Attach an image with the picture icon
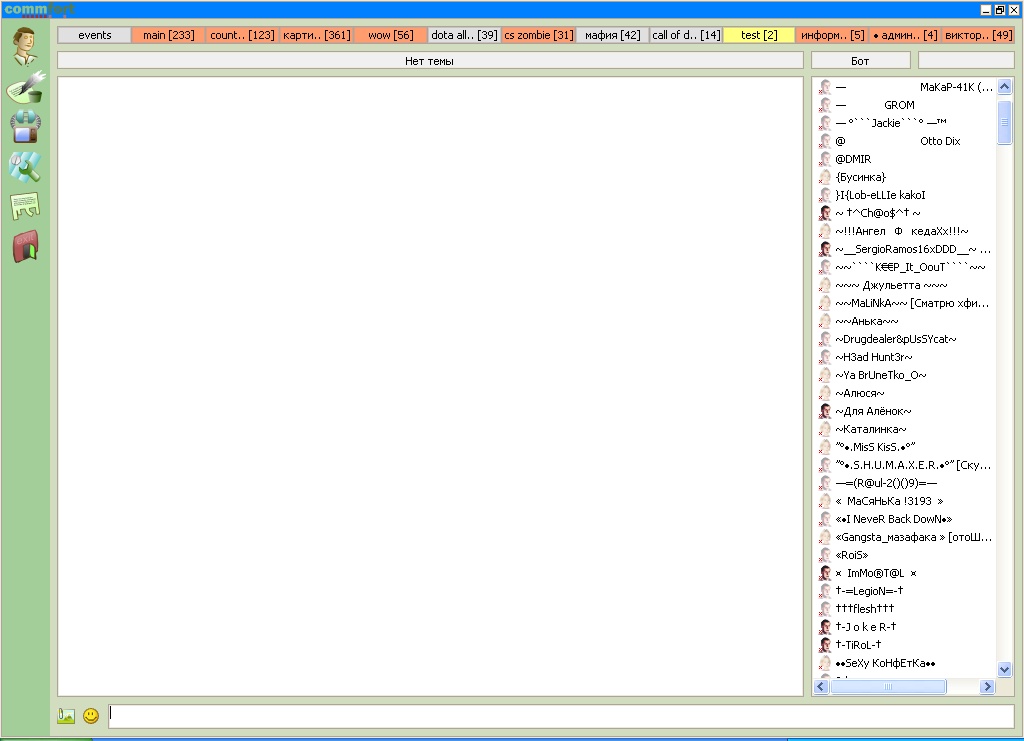This screenshot has width=1024, height=741. coord(67,716)
